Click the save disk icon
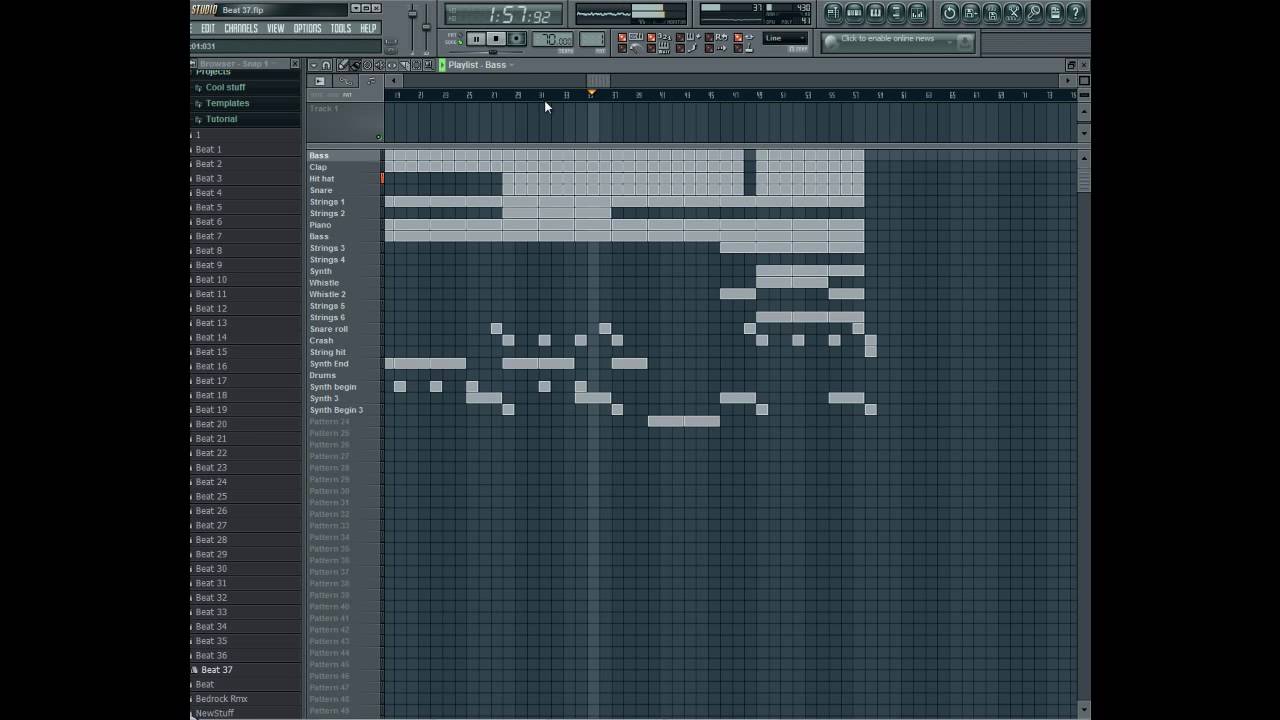 [992, 13]
